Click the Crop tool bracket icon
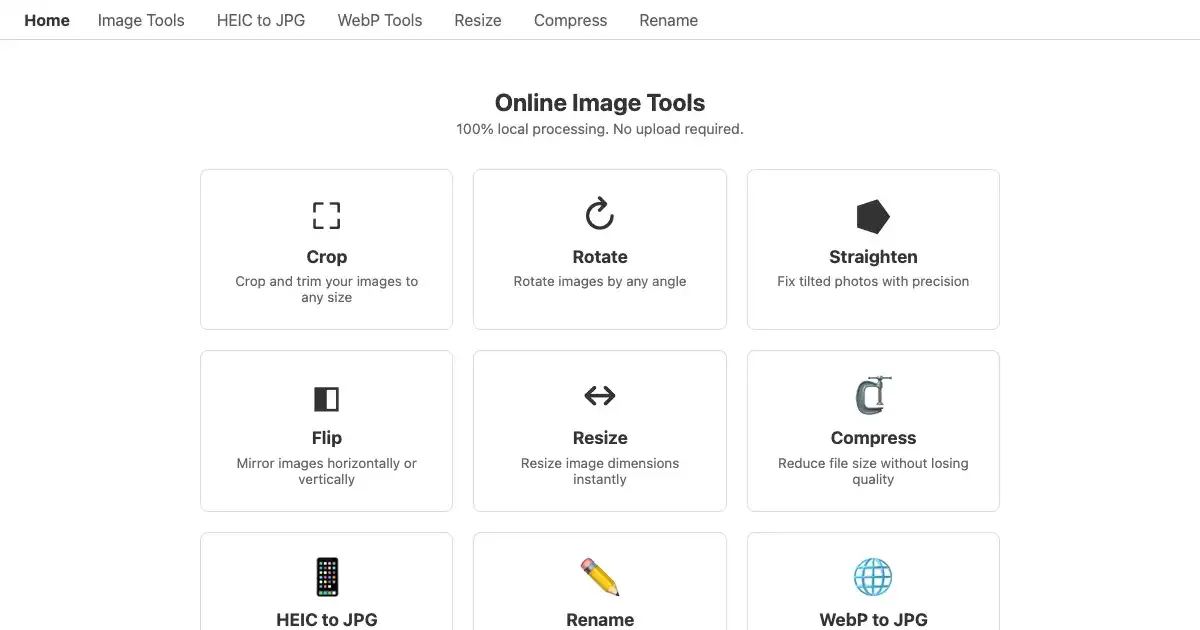 coord(326,216)
